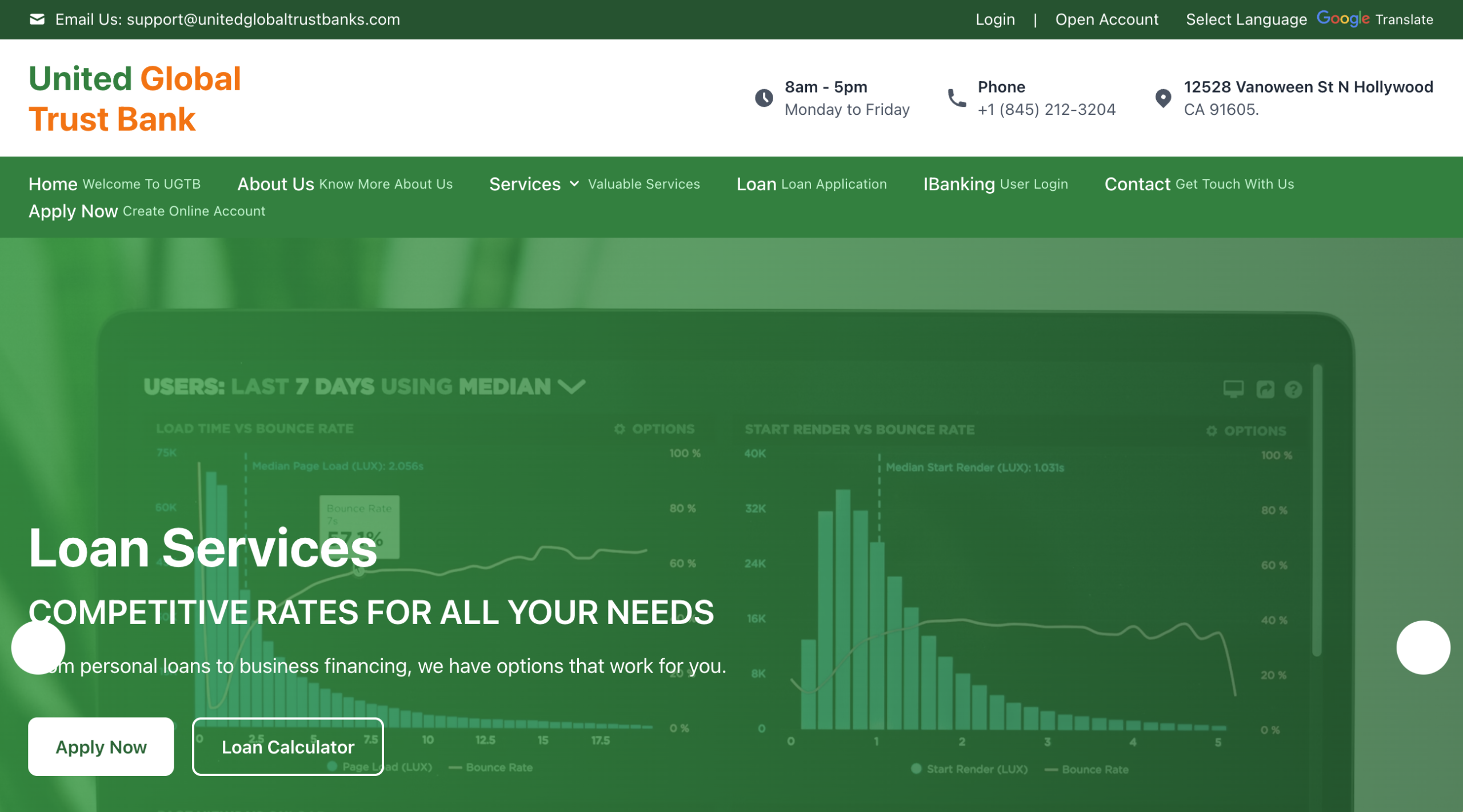Select the Home menu item
Image resolution: width=1463 pixels, height=812 pixels.
click(x=53, y=184)
